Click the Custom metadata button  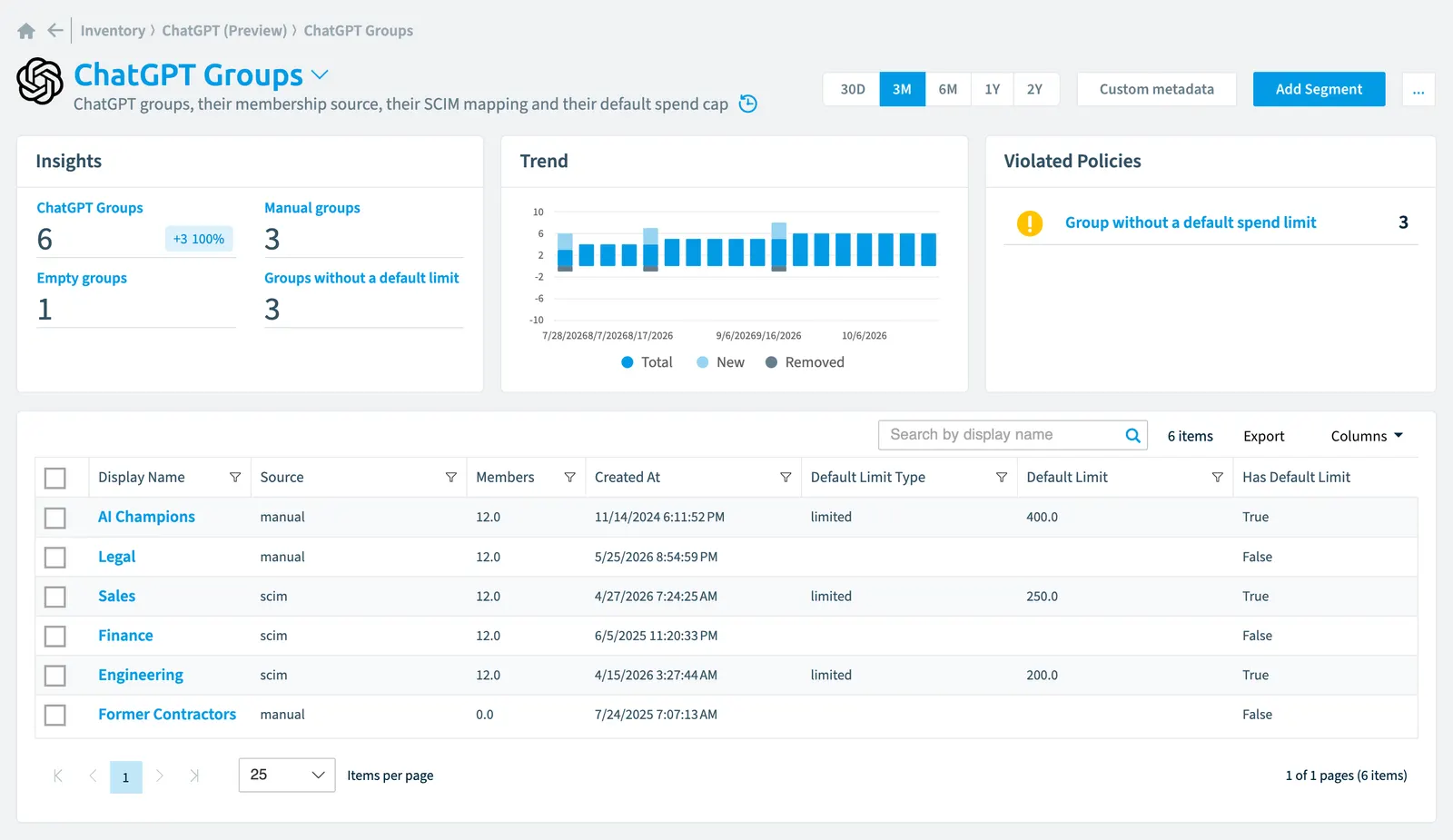[1156, 89]
